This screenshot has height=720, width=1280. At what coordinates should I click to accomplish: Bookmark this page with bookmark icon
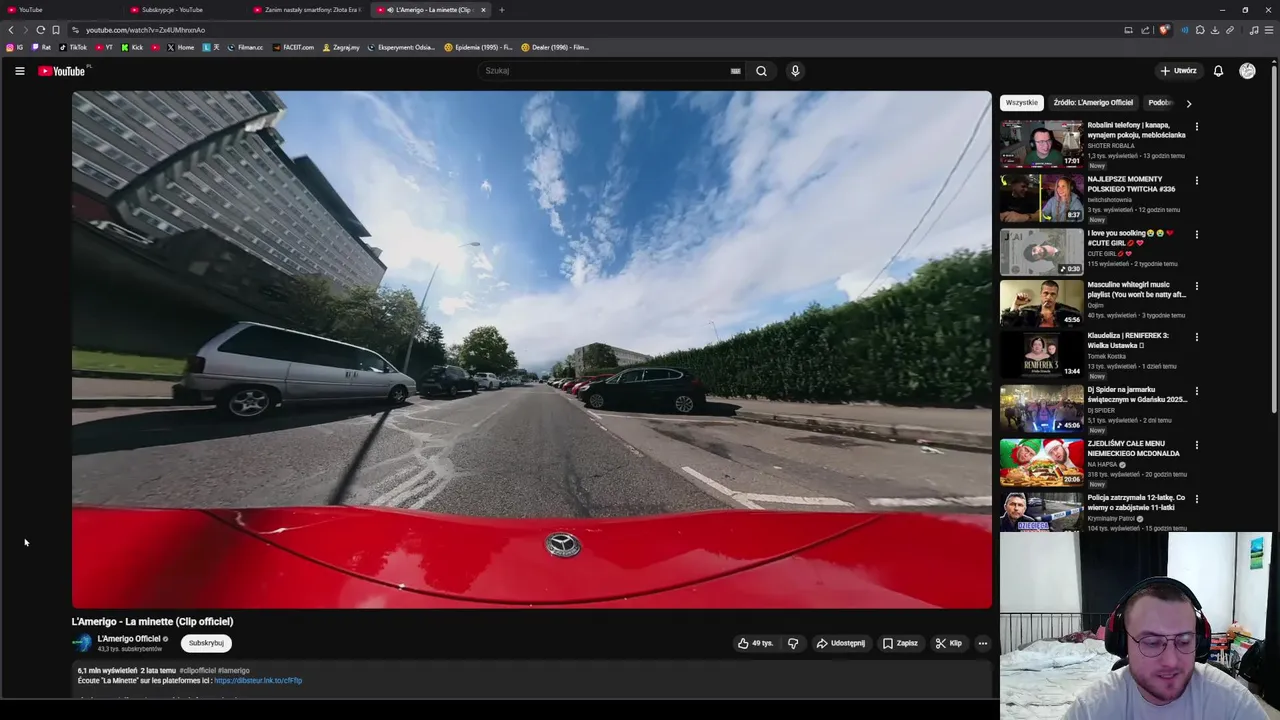(56, 30)
